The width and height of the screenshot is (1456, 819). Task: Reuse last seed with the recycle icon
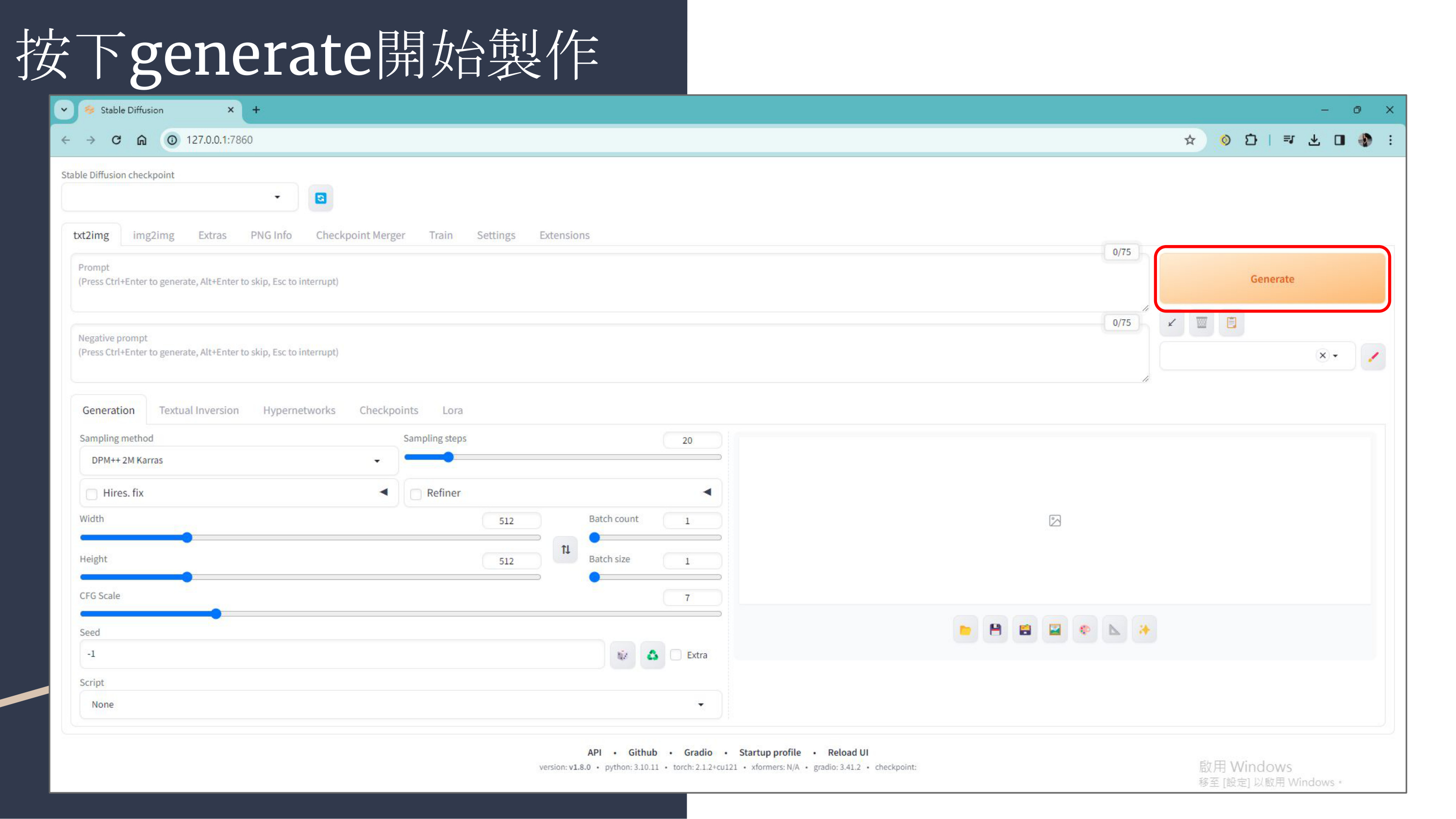[x=652, y=655]
